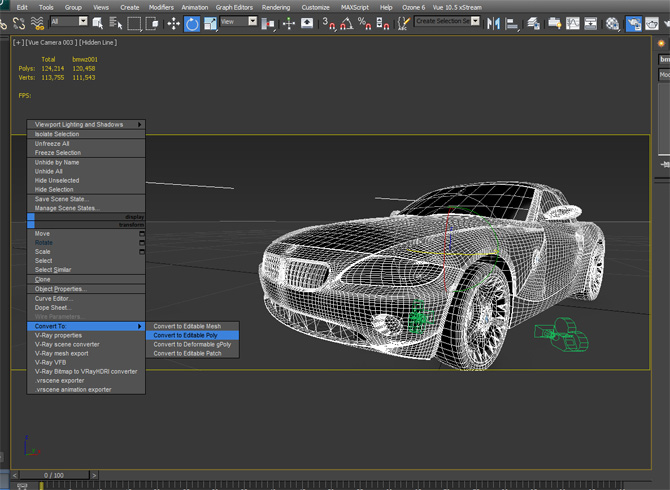Click the time slider at 0 / 100
This screenshot has height=490, width=670.
pos(56,474)
